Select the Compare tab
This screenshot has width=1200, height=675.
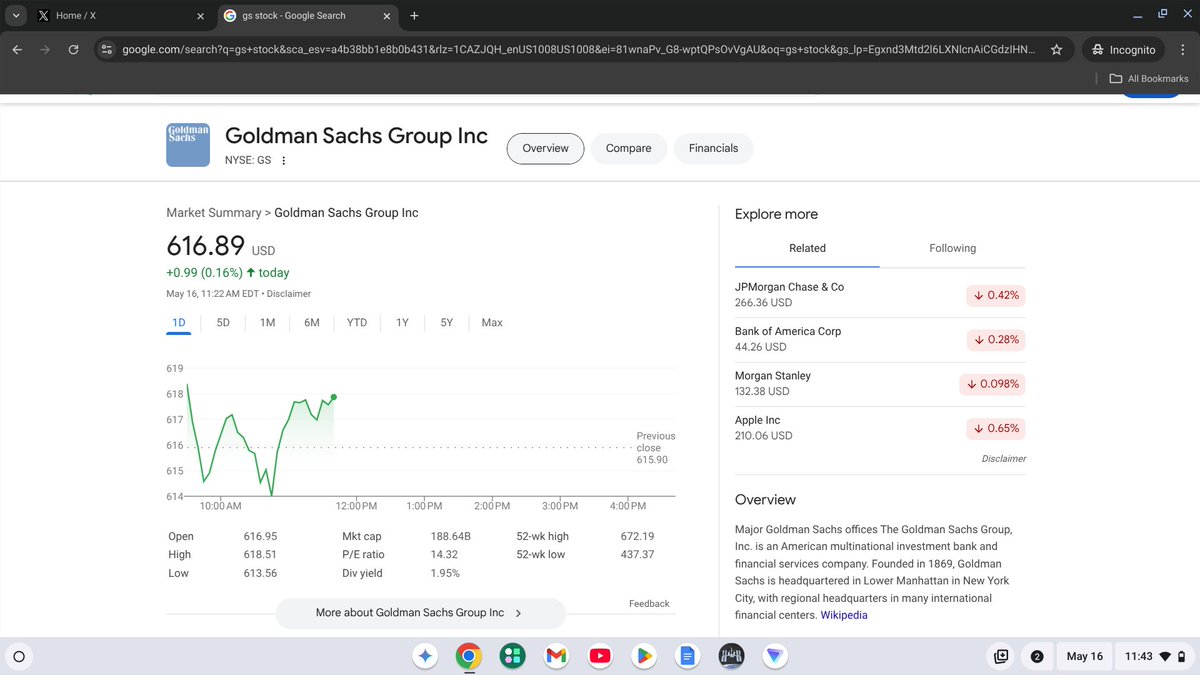pos(628,148)
